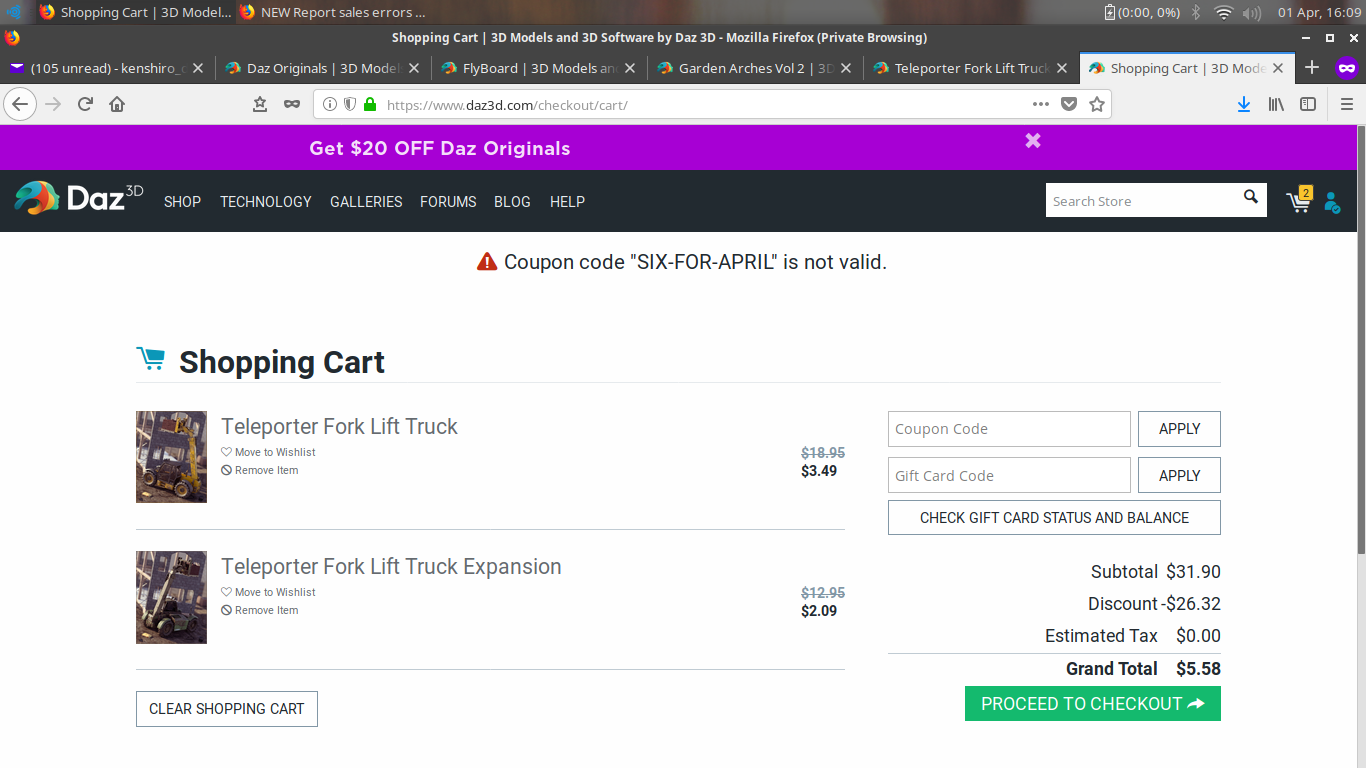Click PROCEED TO CHECKOUT button
This screenshot has width=1366, height=768.
click(x=1092, y=704)
